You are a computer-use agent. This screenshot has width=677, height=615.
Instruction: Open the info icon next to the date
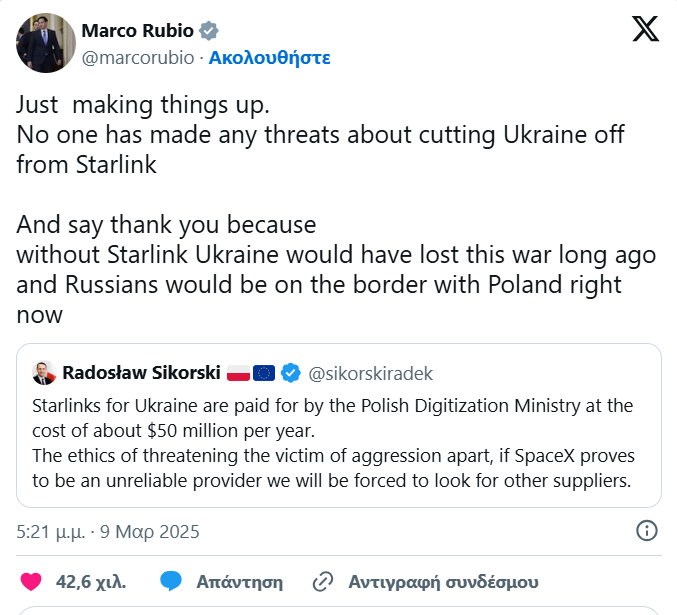coord(647,530)
